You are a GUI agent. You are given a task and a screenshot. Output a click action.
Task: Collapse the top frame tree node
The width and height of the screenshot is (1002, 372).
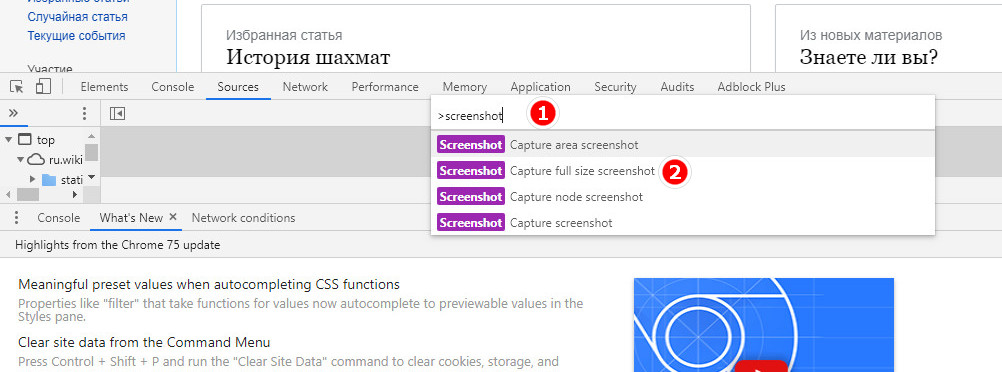[x=9, y=140]
